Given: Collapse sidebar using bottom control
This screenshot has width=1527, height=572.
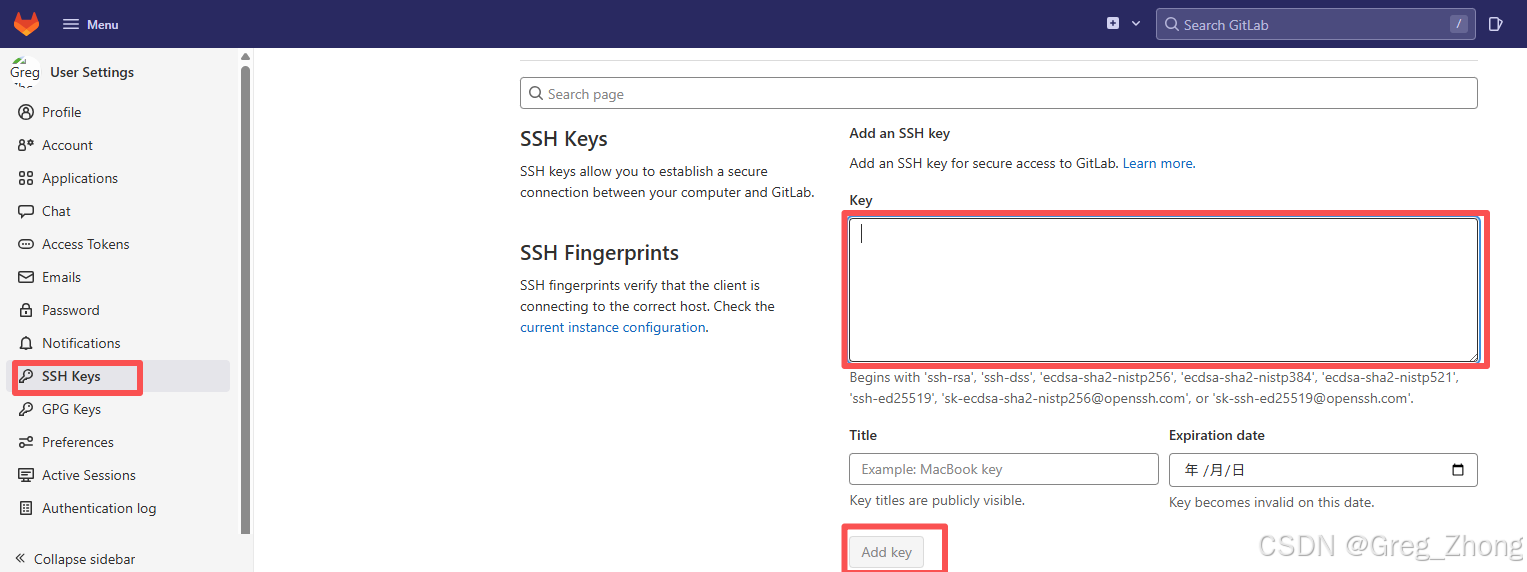Looking at the screenshot, I should click(x=75, y=559).
